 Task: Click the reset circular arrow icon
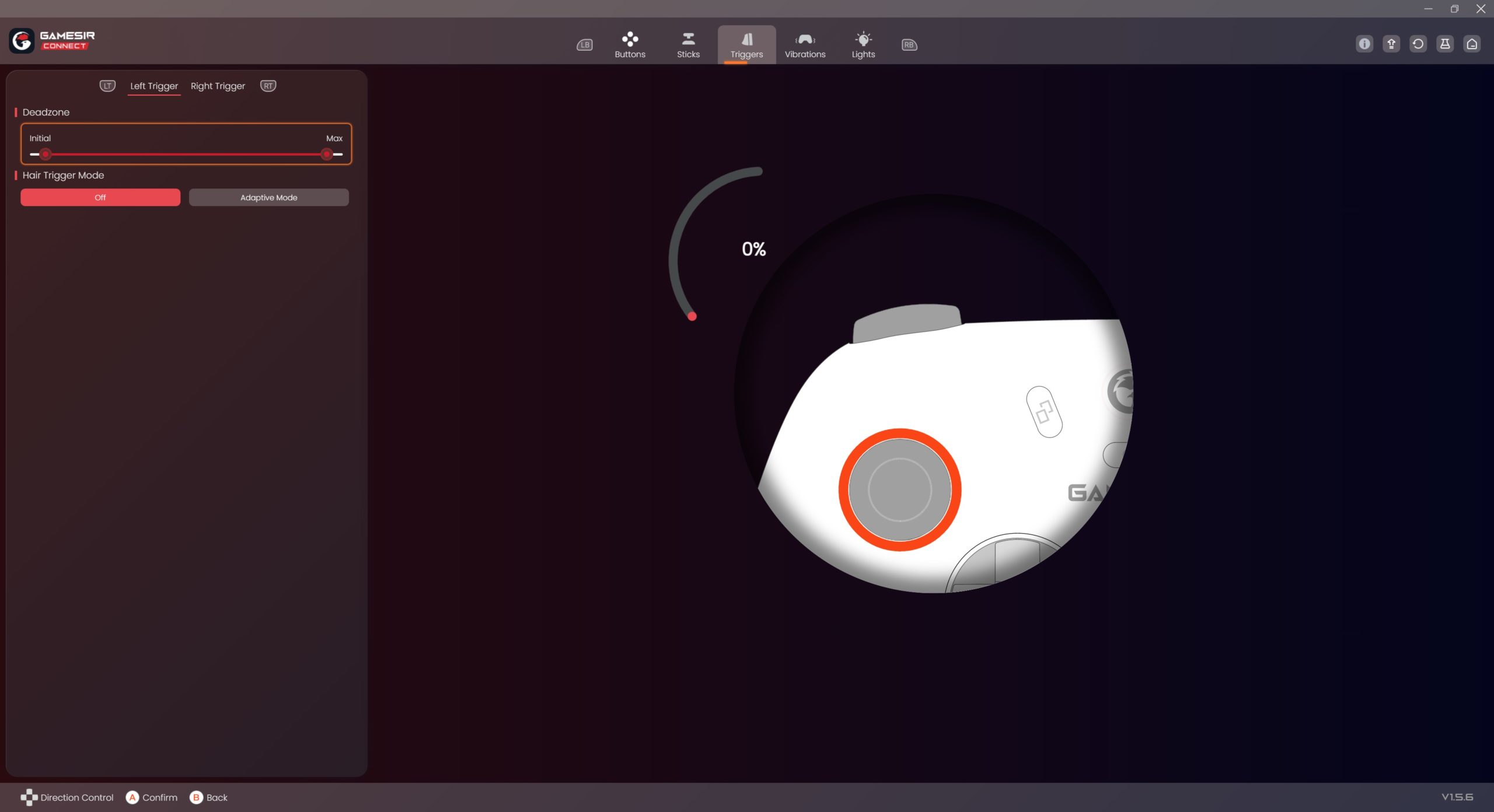[1418, 44]
